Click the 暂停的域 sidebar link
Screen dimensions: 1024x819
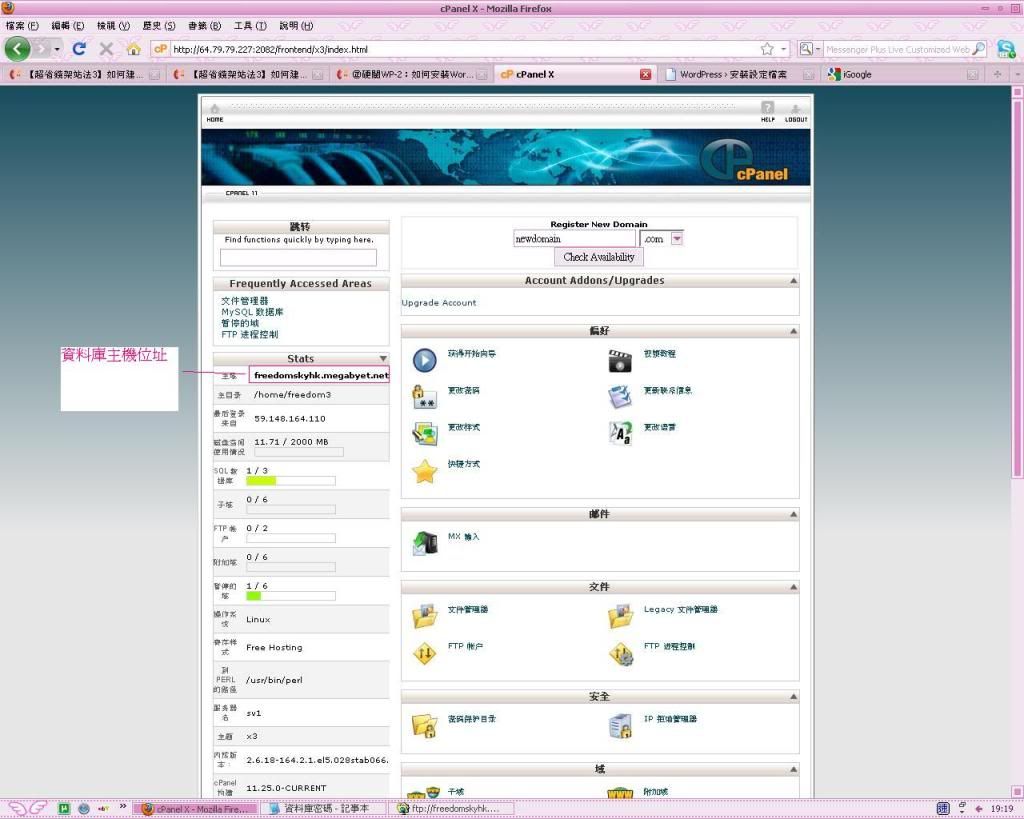tap(240, 323)
